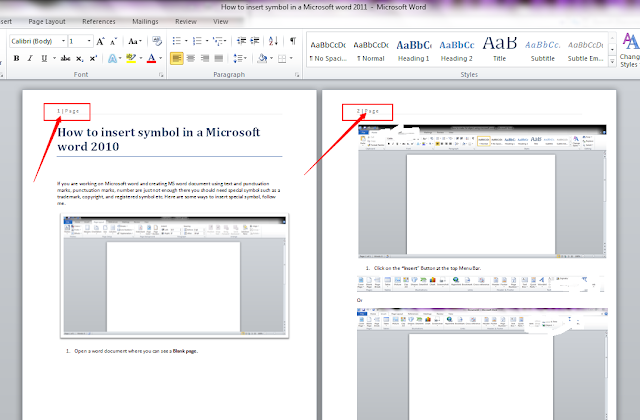Select Justify alignment
This screenshot has width=640, height=420.
coord(219,58)
